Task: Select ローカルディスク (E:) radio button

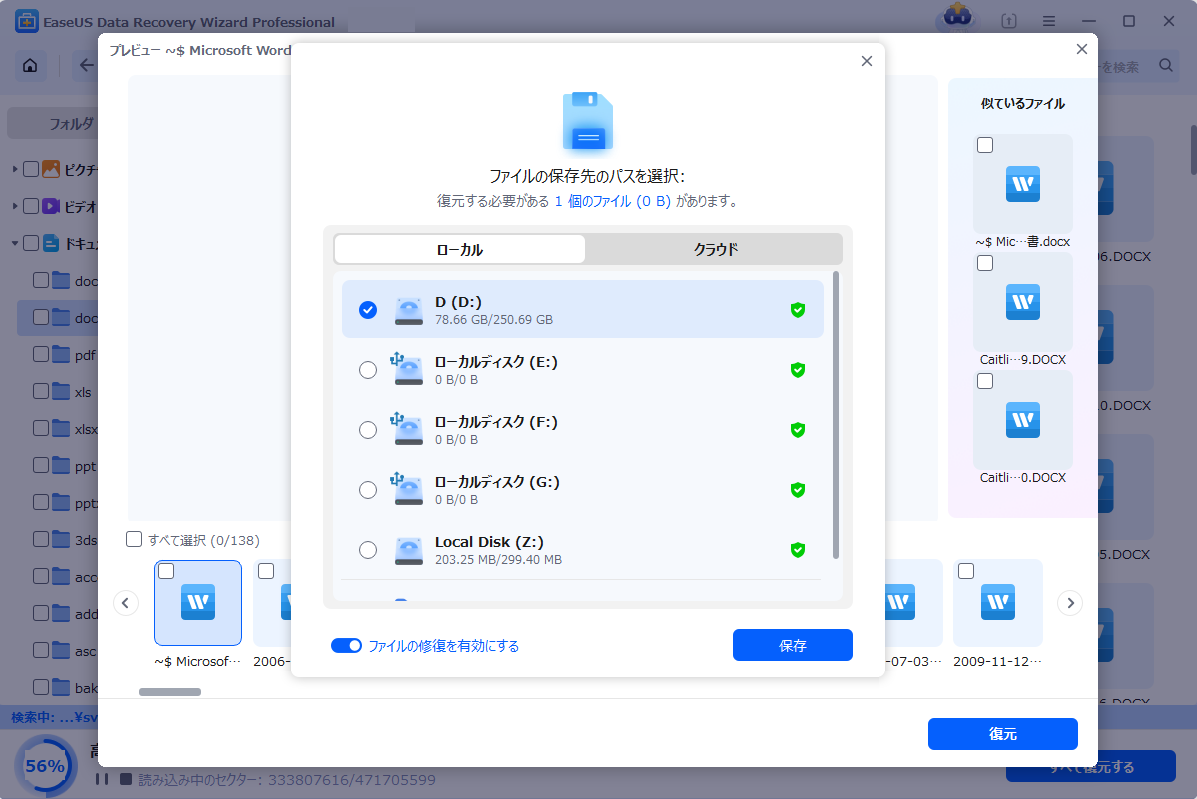Action: pos(368,370)
